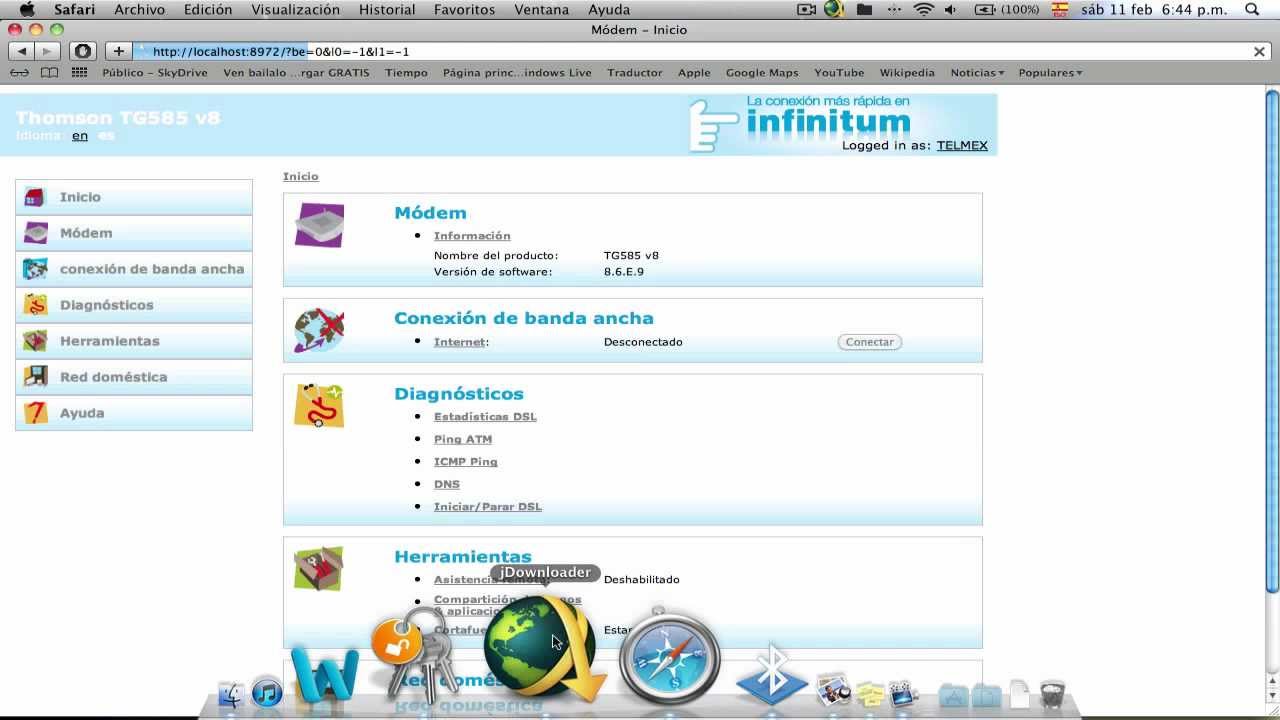
Task: Open Keychain Access keys icon in Dock
Action: coord(415,657)
